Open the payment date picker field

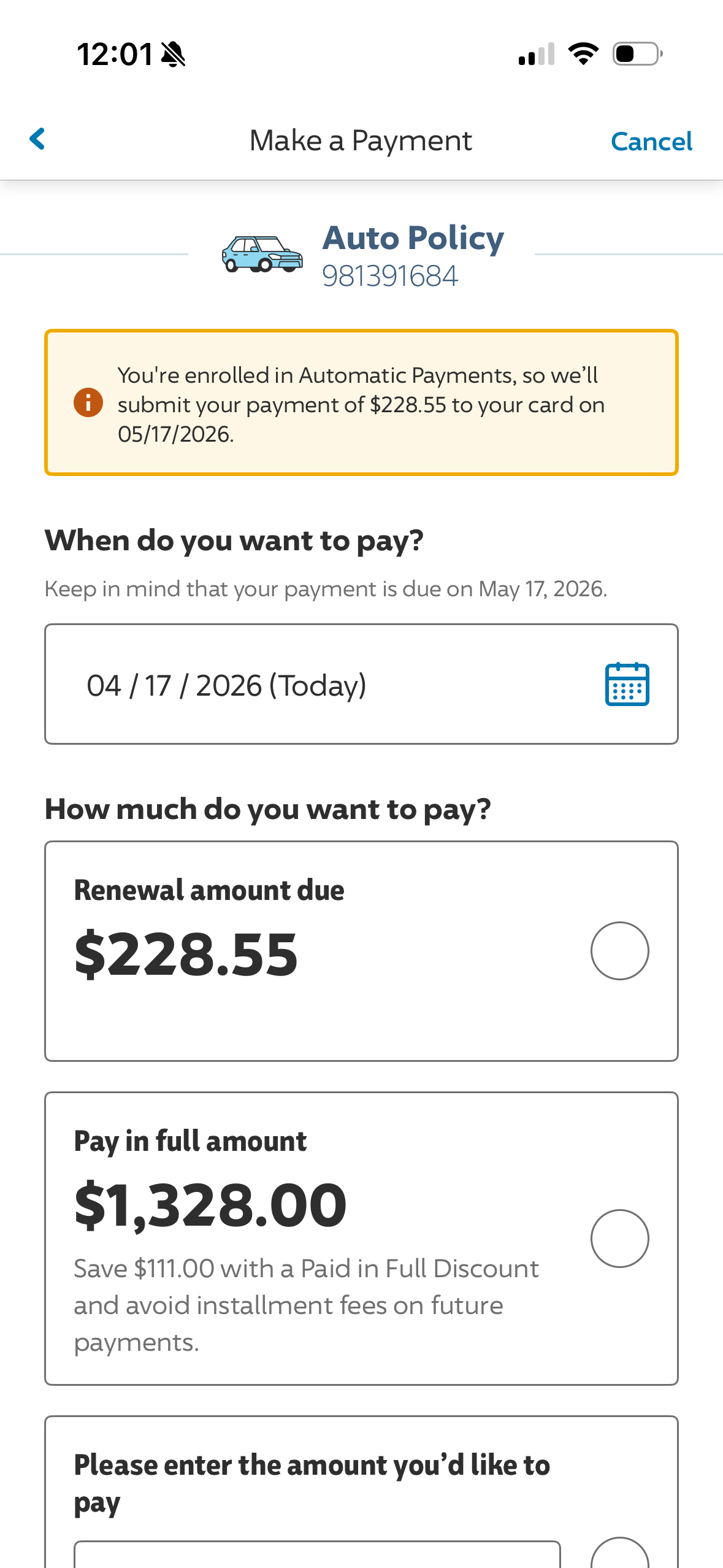pyautogui.click(x=319, y=685)
